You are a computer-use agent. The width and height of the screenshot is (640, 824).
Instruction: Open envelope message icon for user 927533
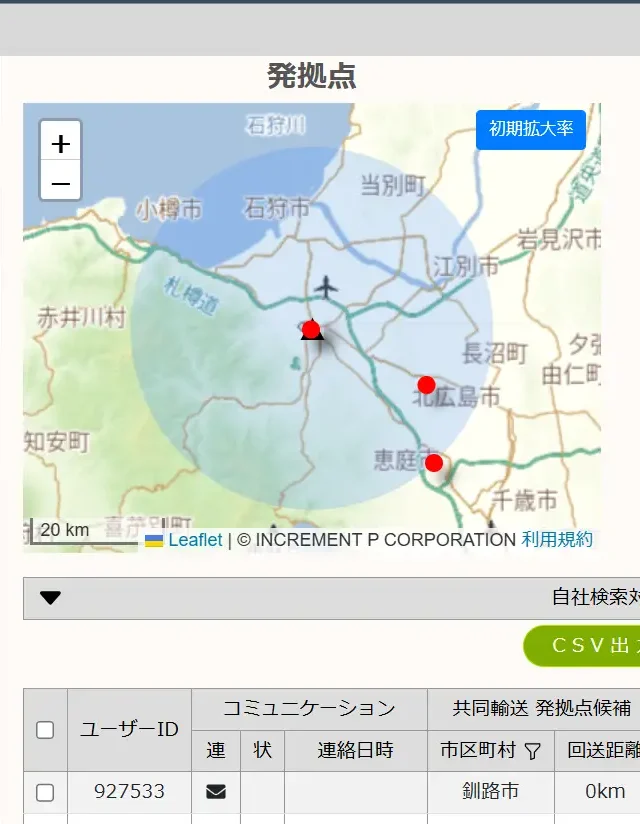click(x=215, y=792)
